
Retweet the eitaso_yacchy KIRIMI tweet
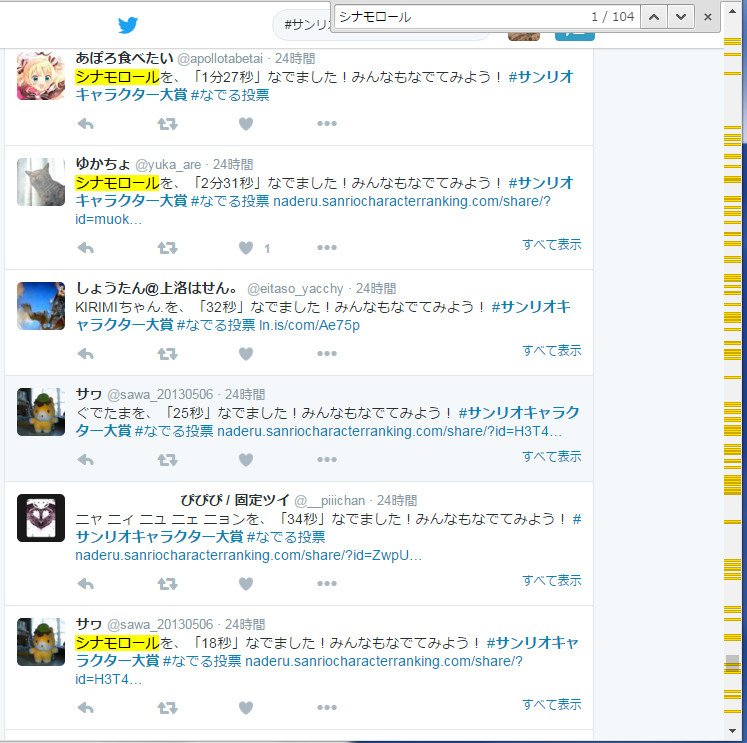(167, 354)
